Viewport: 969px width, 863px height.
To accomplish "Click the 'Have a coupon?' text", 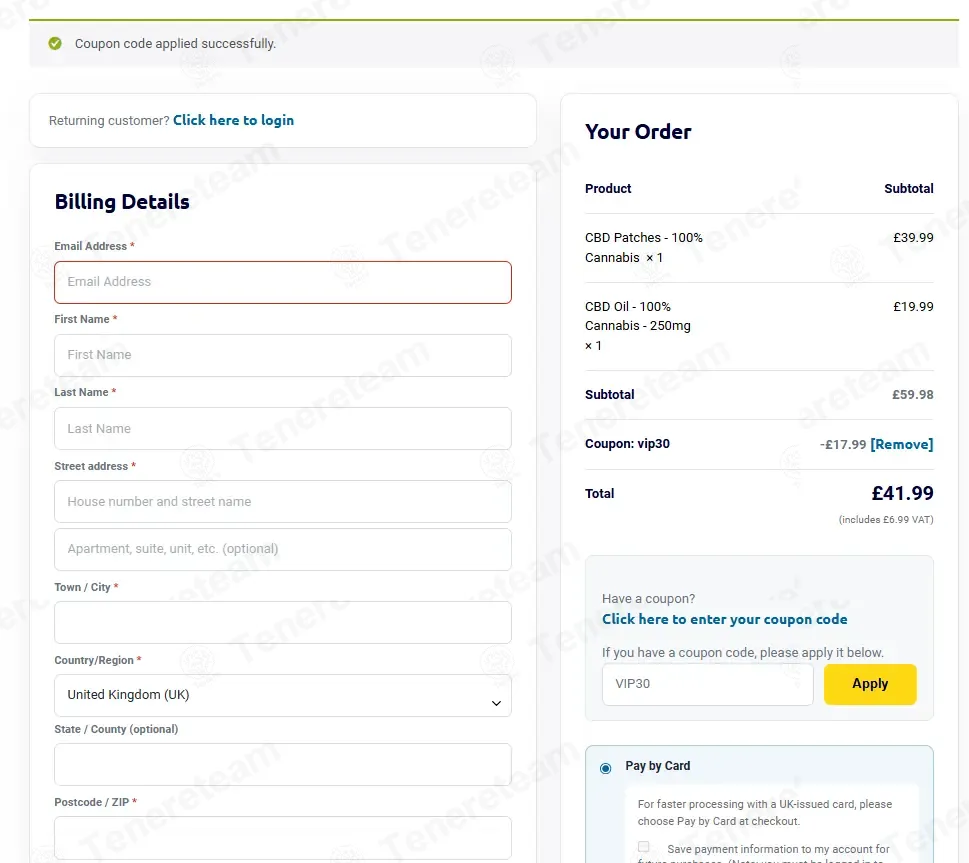I will [x=648, y=598].
